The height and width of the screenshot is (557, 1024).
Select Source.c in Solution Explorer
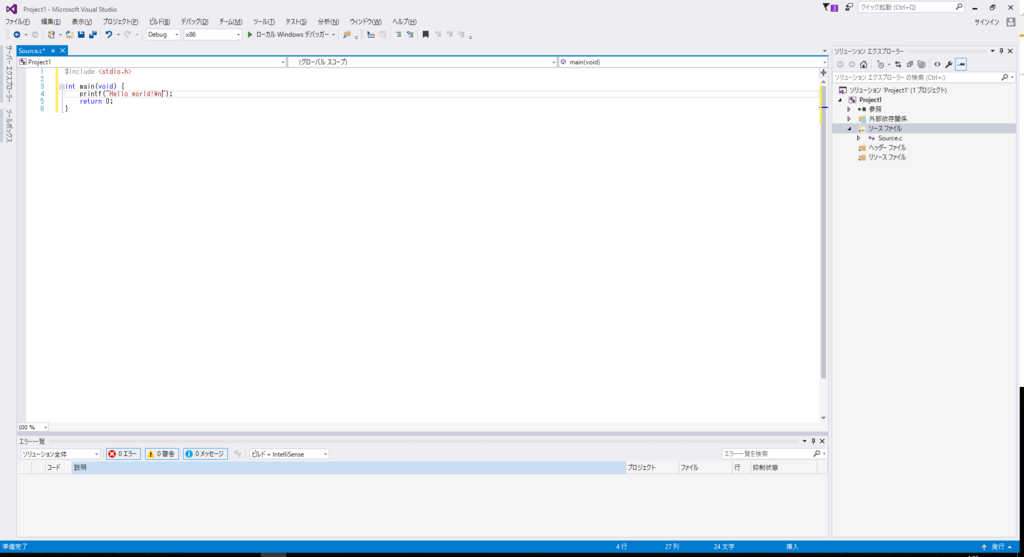tap(890, 138)
